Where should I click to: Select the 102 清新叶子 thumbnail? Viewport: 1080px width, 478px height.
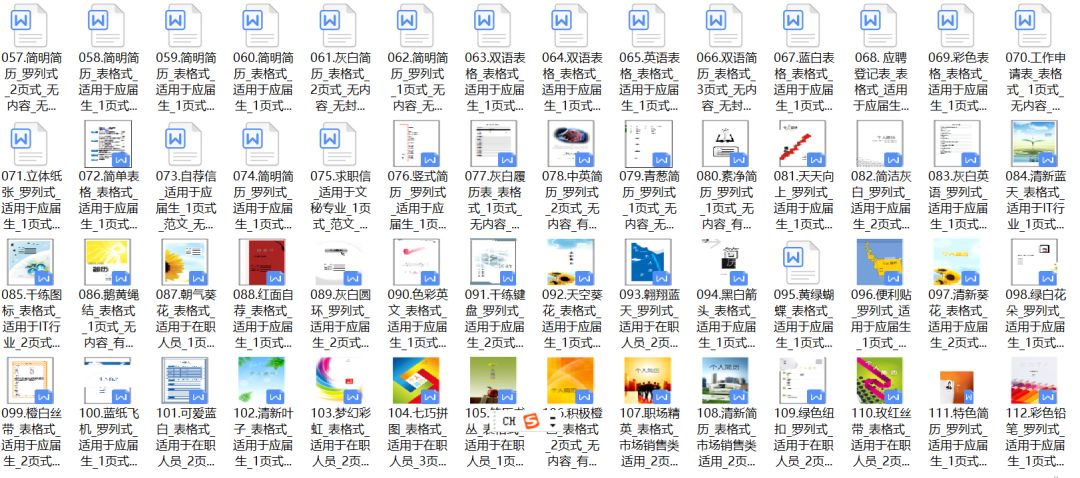point(262,380)
